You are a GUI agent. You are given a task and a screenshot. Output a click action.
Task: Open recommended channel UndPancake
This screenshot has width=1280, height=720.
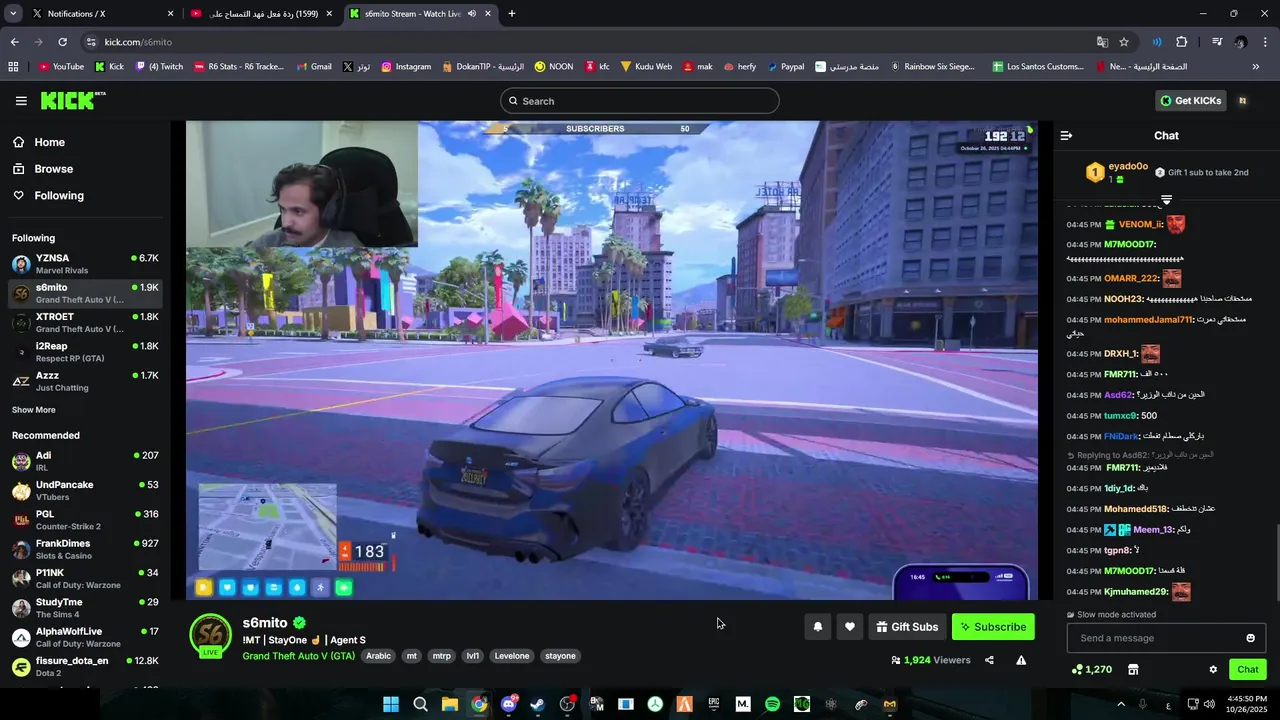coord(84,491)
